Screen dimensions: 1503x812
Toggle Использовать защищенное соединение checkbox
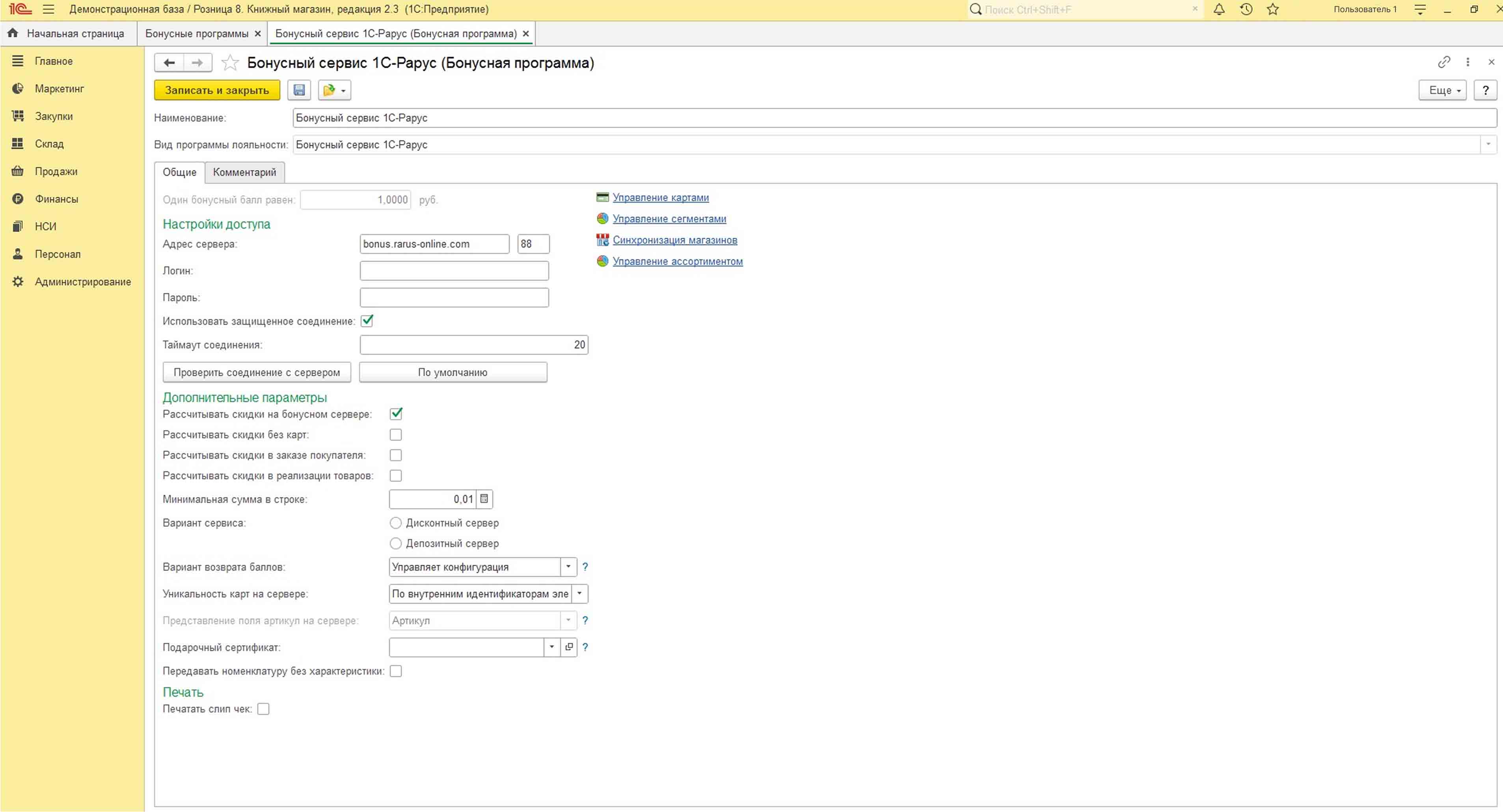coord(367,321)
